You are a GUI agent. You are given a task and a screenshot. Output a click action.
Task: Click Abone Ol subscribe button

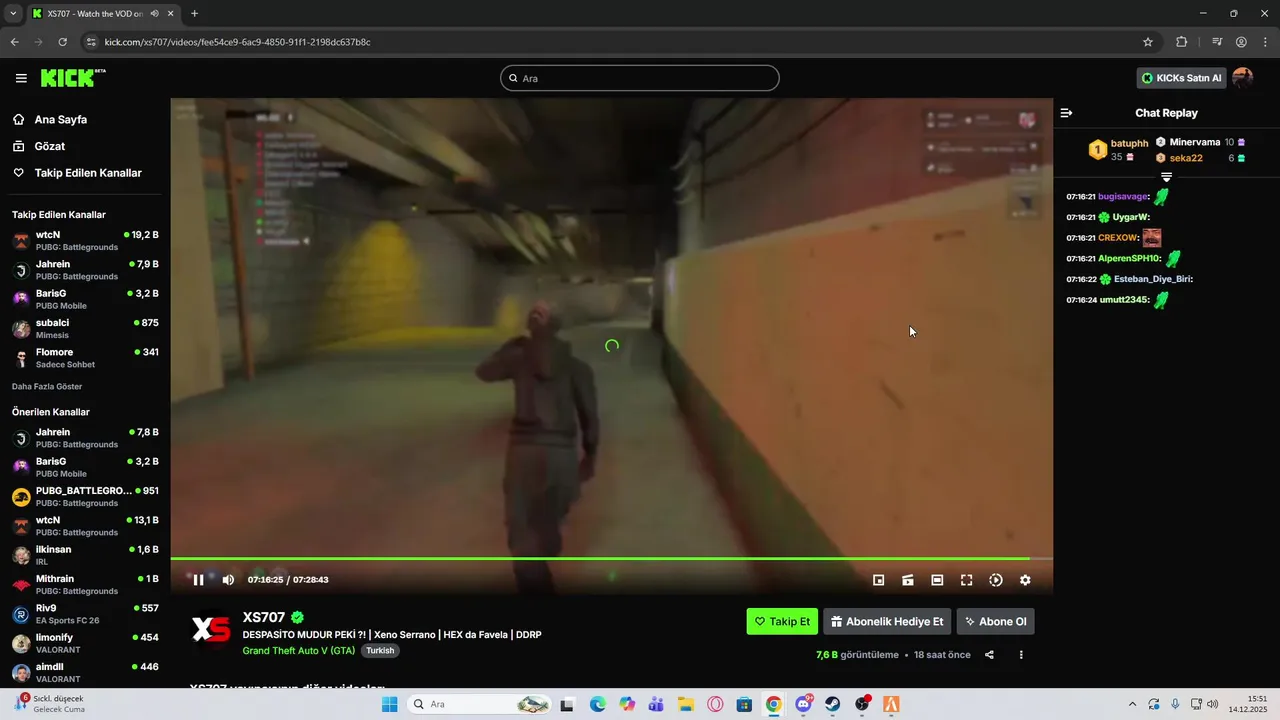click(995, 621)
